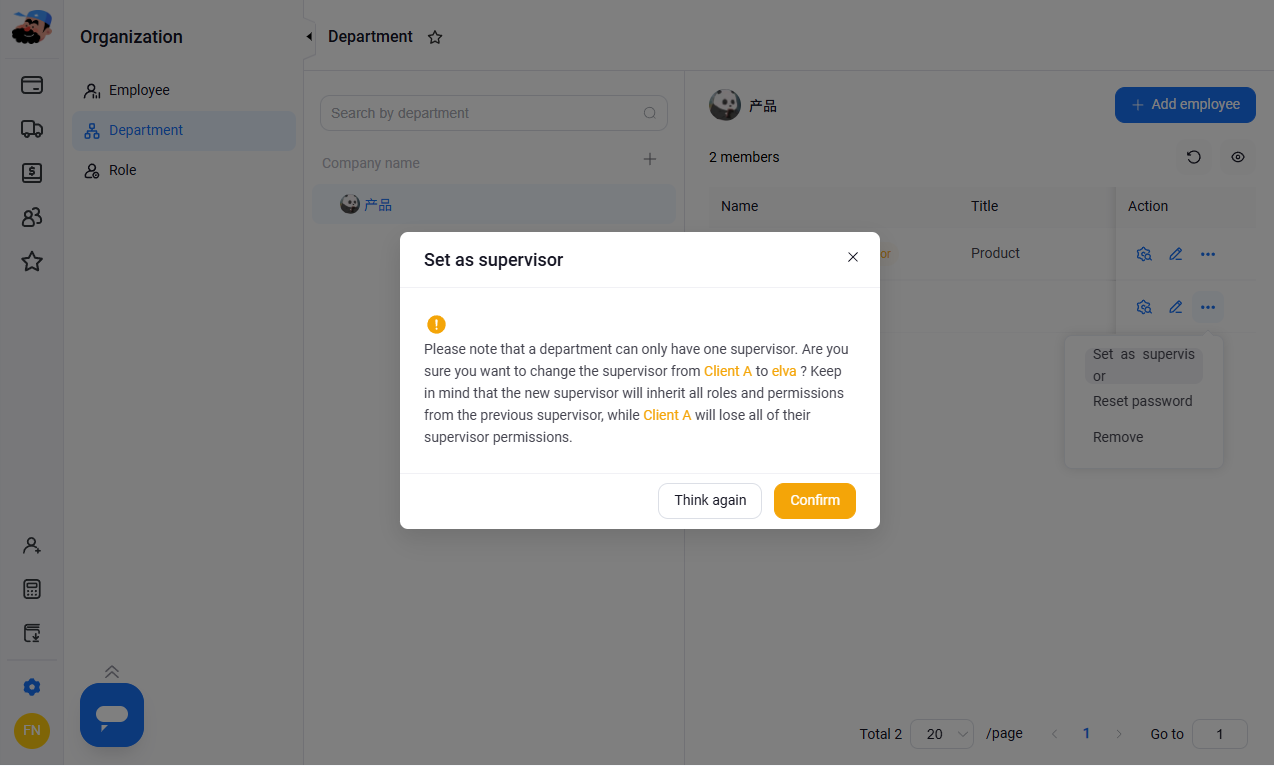Confirm the supervisor change
Viewport: 1274px width, 766px height.
[x=814, y=501]
